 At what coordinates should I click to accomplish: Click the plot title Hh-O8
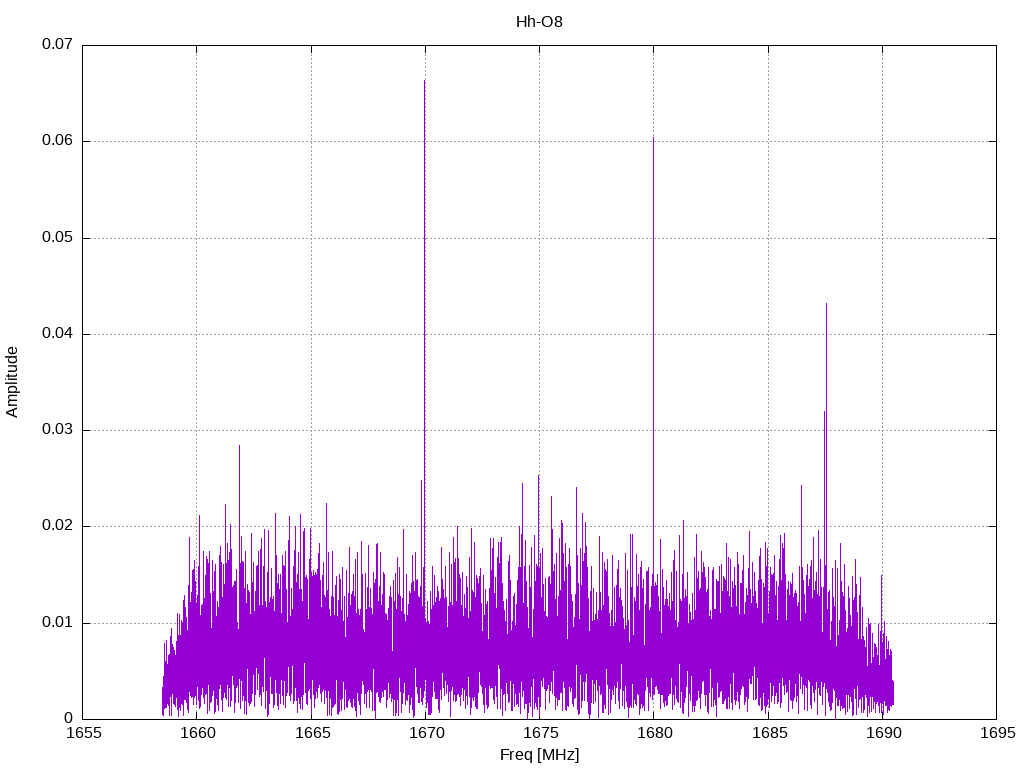tap(539, 21)
